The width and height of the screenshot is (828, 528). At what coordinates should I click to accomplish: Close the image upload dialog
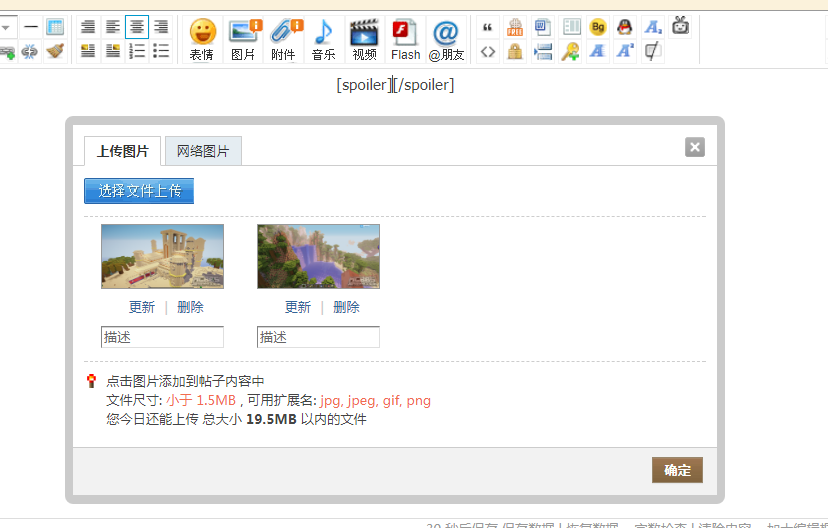click(x=694, y=147)
